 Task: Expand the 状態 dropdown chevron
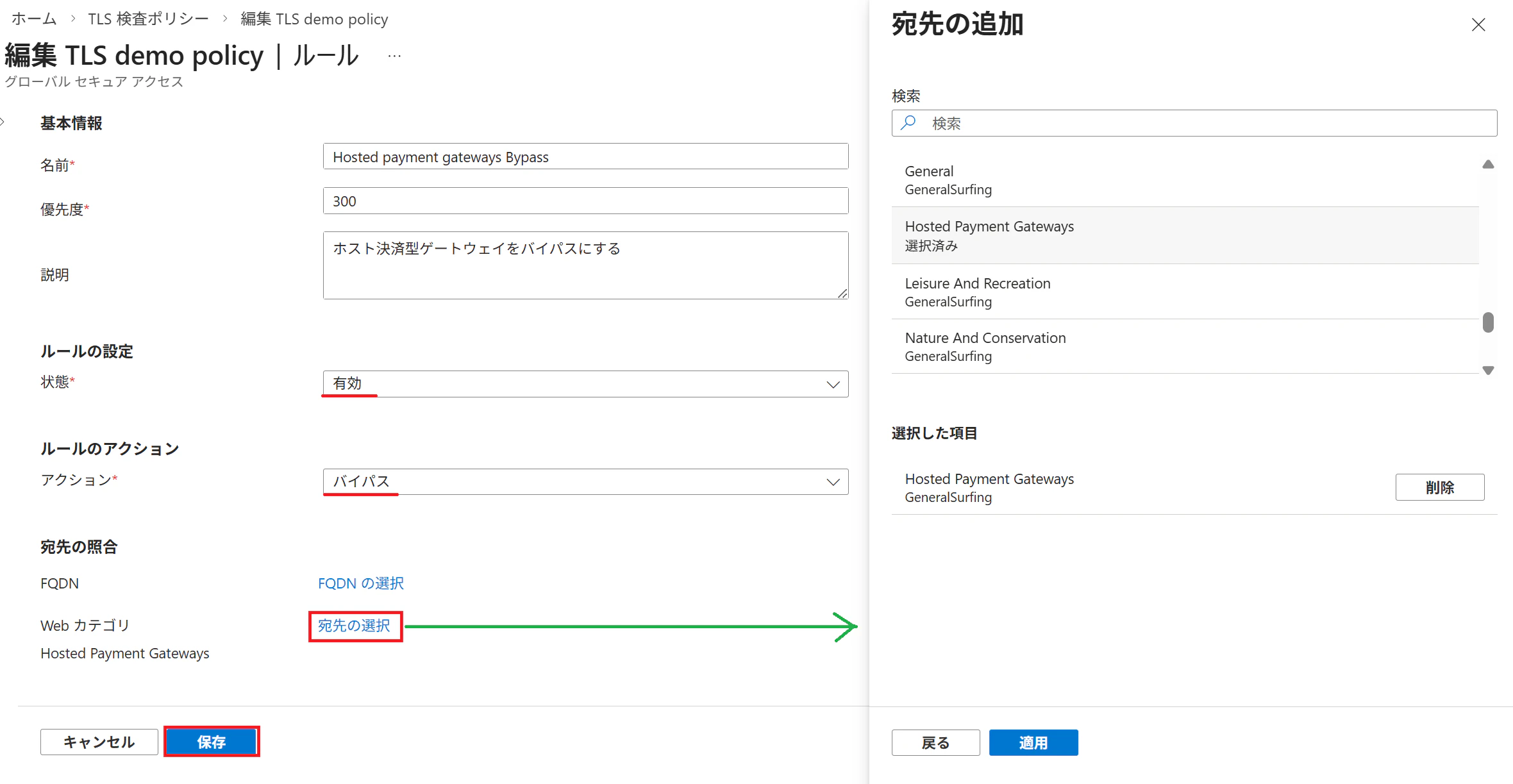(833, 384)
